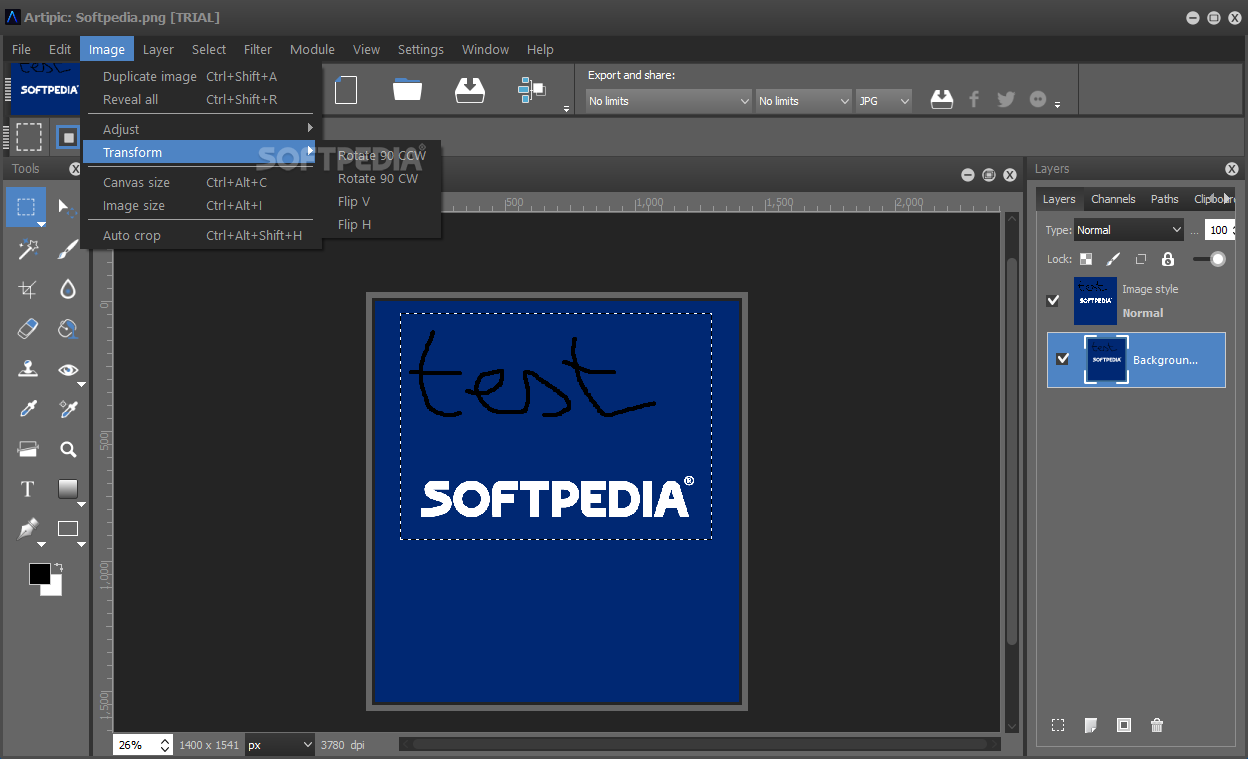Select the Text tool
This screenshot has width=1248, height=759.
pos(28,489)
